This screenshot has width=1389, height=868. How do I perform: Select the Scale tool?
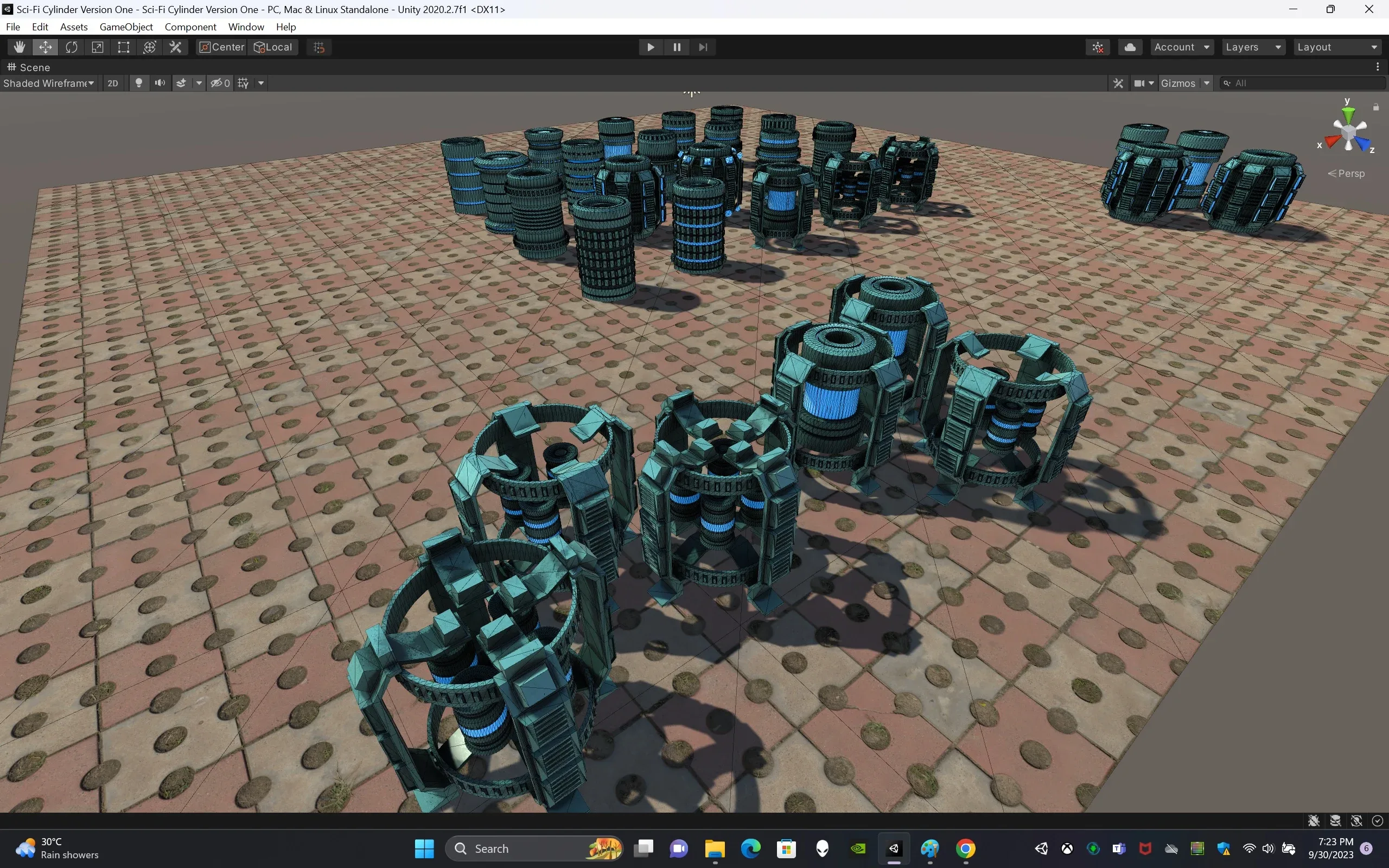click(x=98, y=47)
